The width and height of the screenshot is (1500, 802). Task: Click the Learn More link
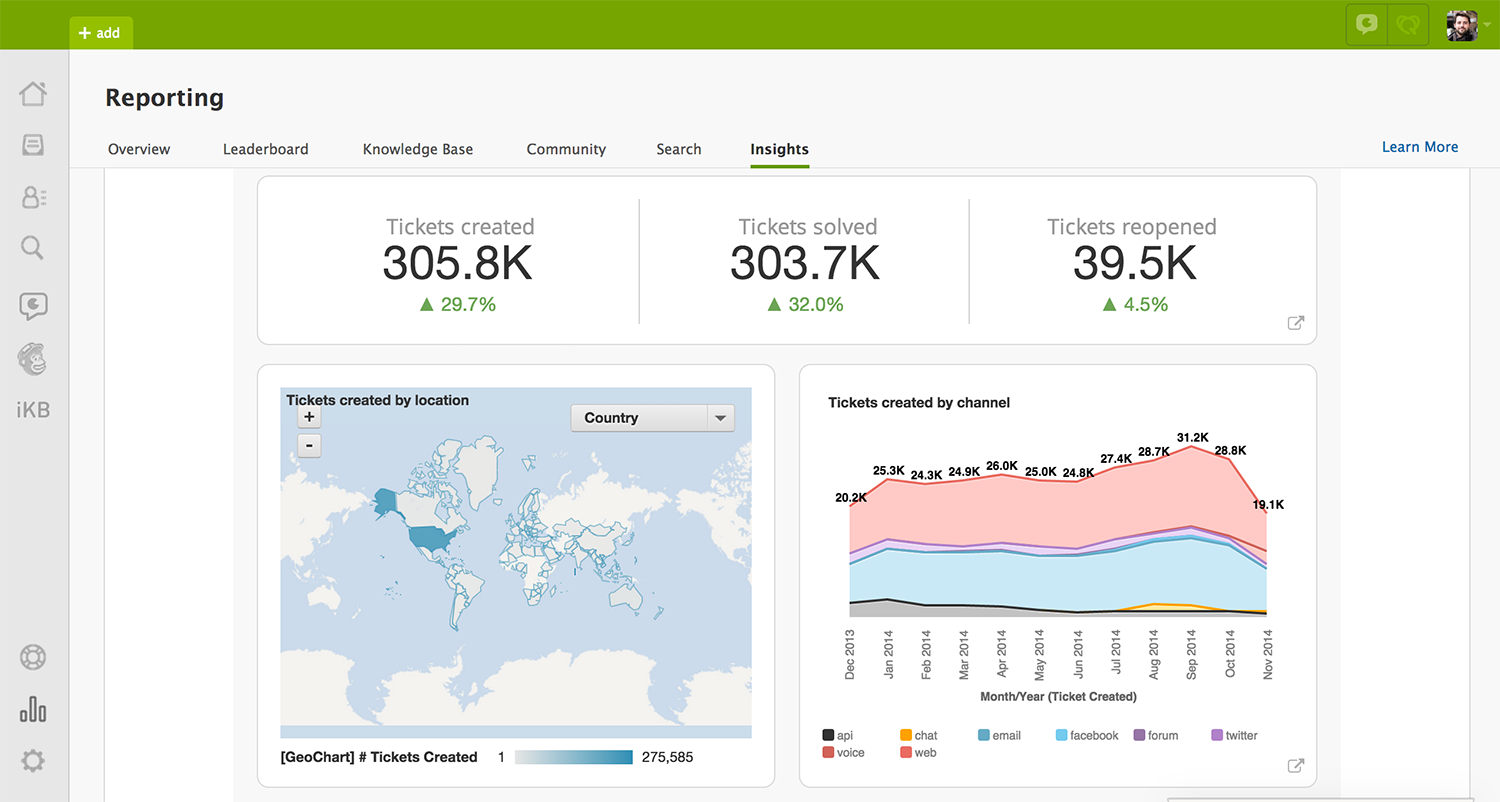(x=1419, y=147)
